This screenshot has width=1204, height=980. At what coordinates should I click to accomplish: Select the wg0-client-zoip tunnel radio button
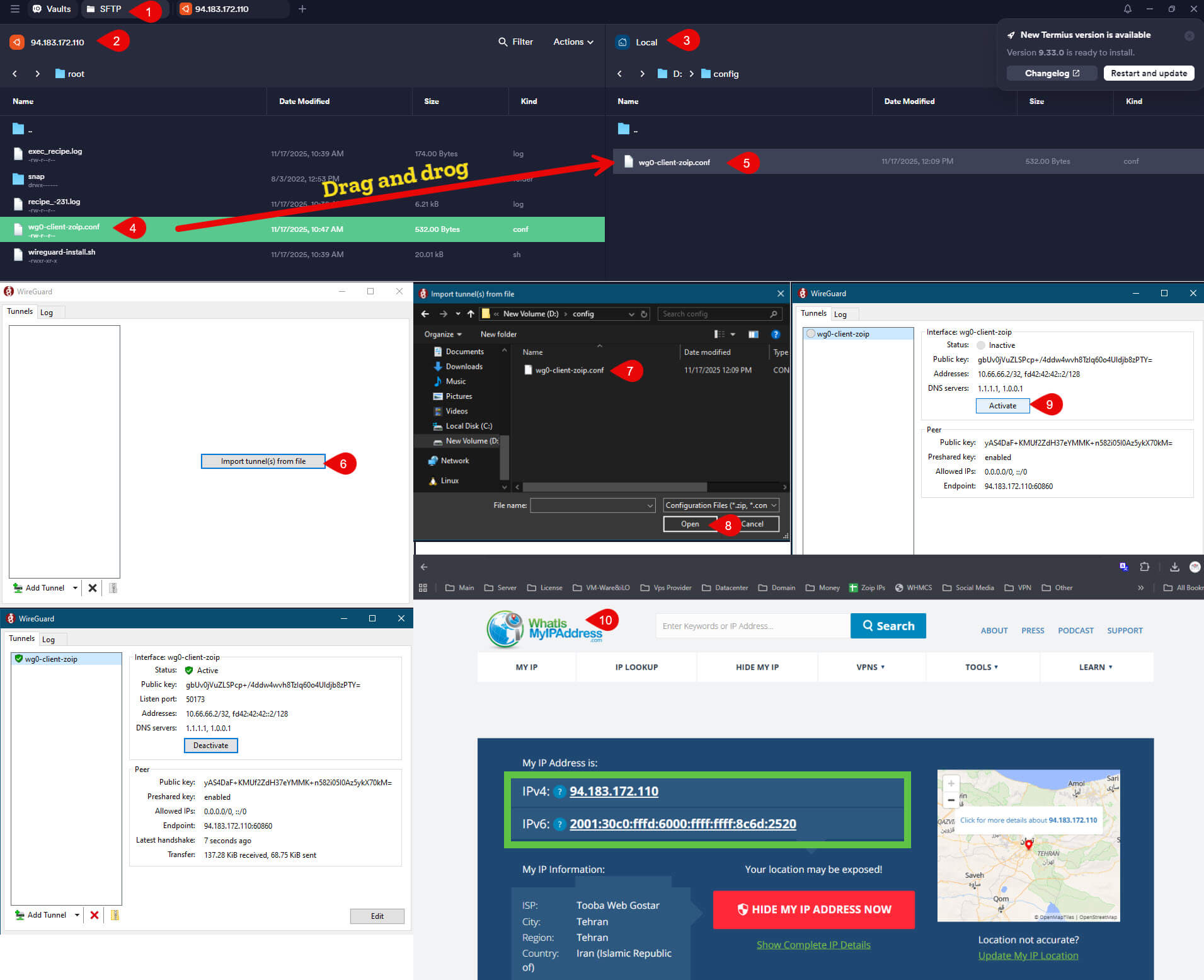pyautogui.click(x=810, y=333)
